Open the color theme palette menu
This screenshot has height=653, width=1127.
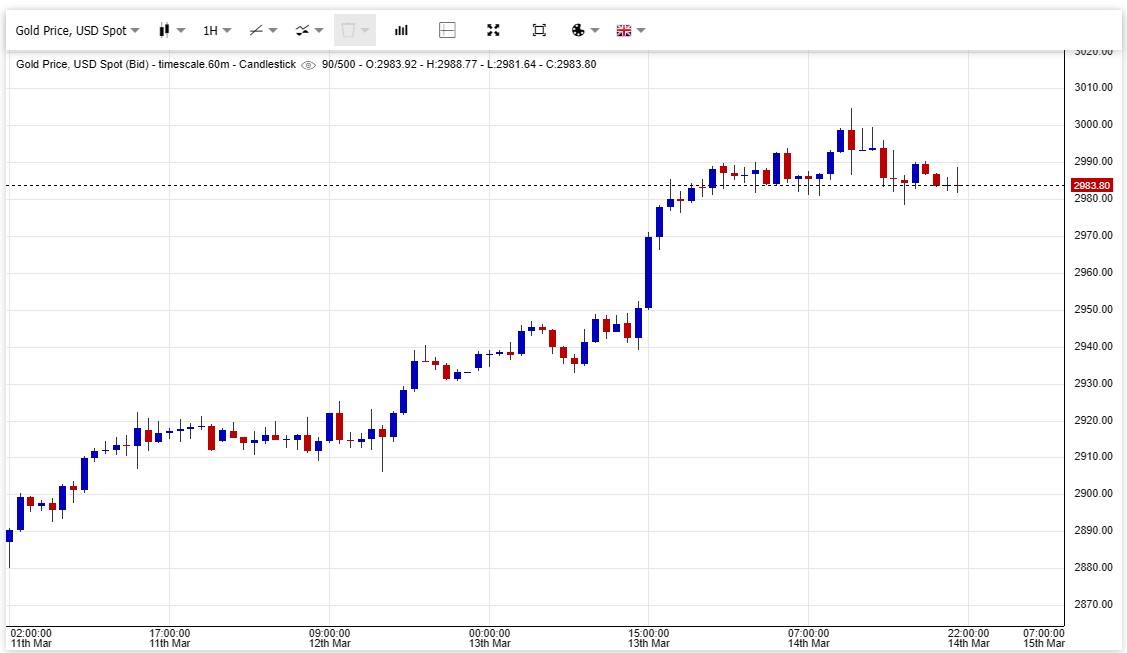click(584, 30)
